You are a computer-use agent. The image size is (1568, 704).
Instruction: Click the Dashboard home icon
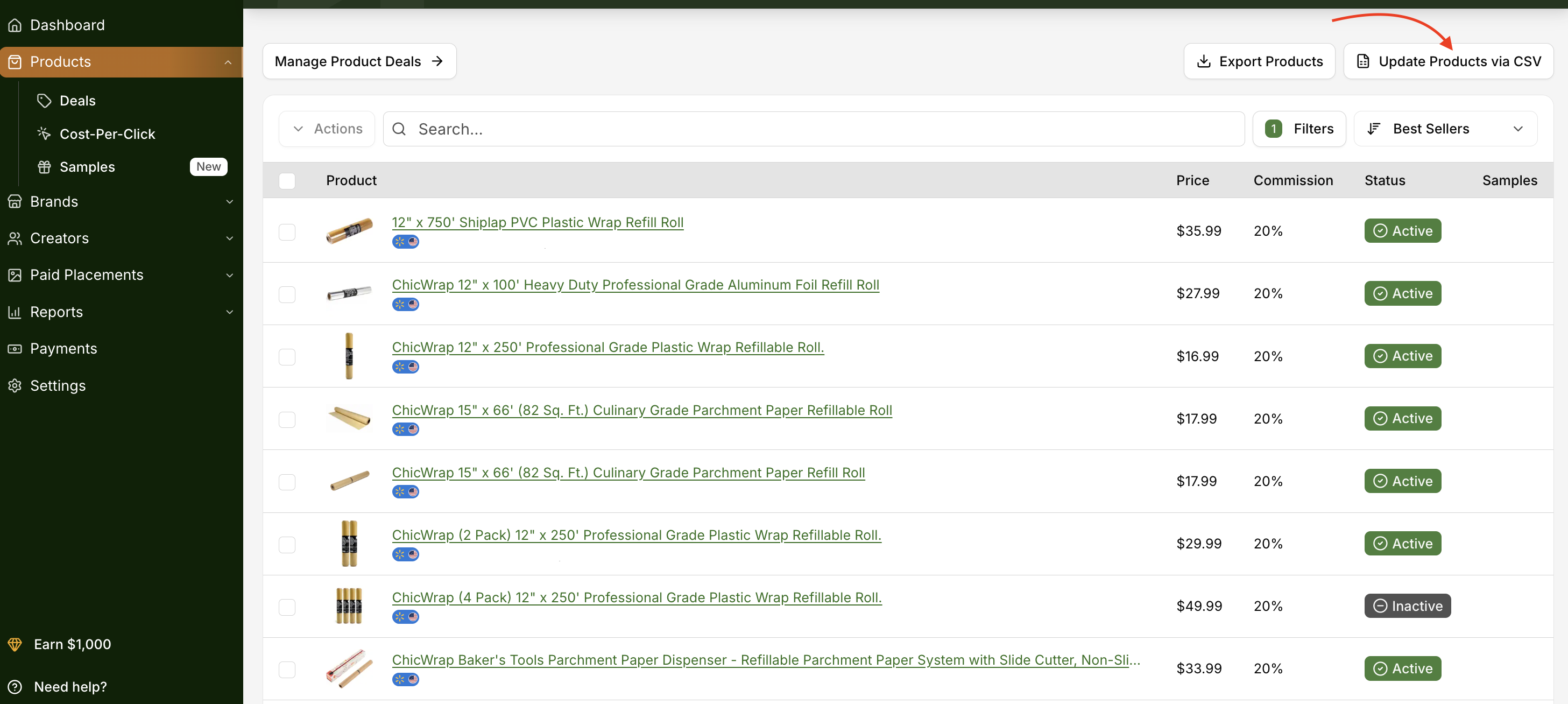pos(15,25)
